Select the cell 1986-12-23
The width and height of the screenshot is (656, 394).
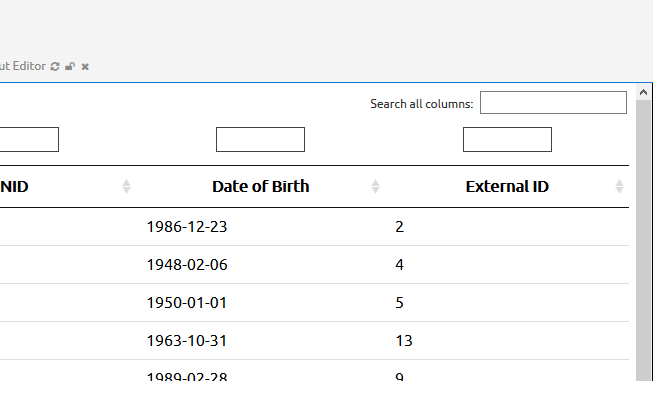click(x=187, y=227)
